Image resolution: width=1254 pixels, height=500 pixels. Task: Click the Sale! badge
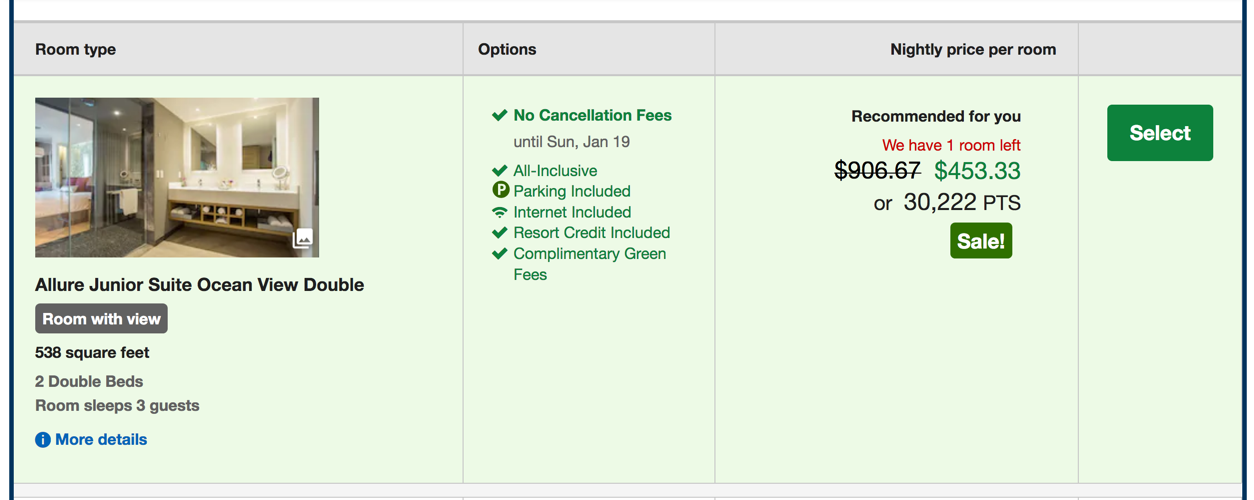(981, 241)
